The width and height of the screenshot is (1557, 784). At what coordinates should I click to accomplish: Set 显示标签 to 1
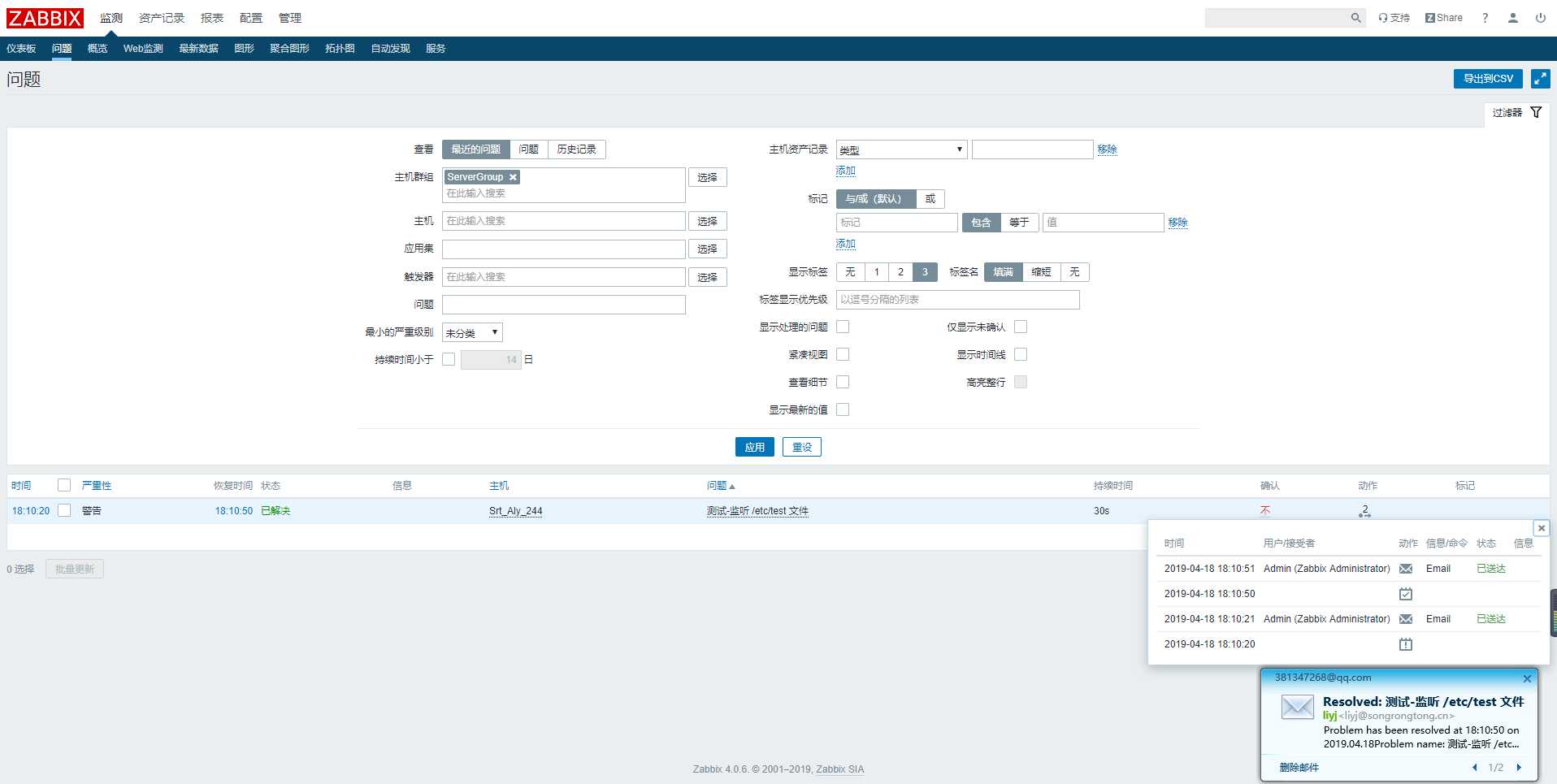point(877,272)
